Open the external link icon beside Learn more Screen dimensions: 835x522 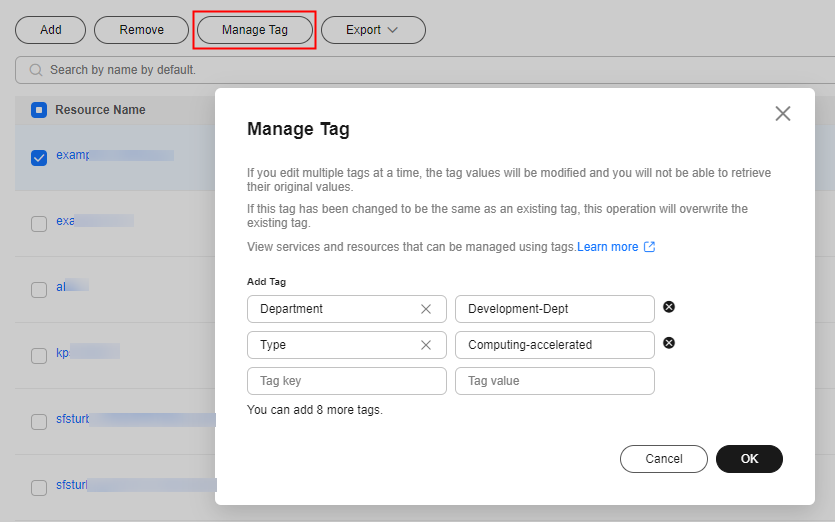point(650,247)
